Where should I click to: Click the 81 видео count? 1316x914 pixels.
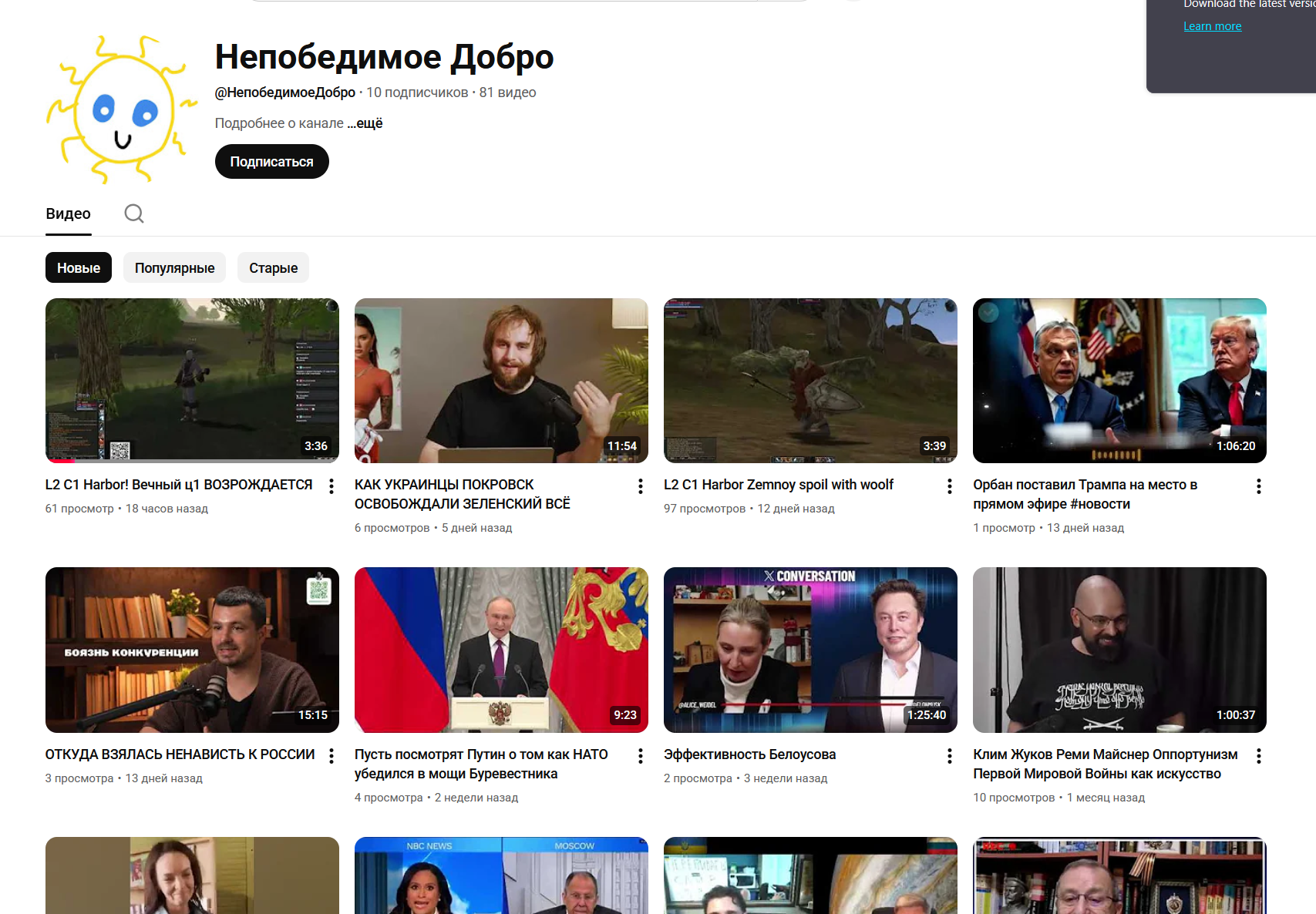[x=507, y=92]
